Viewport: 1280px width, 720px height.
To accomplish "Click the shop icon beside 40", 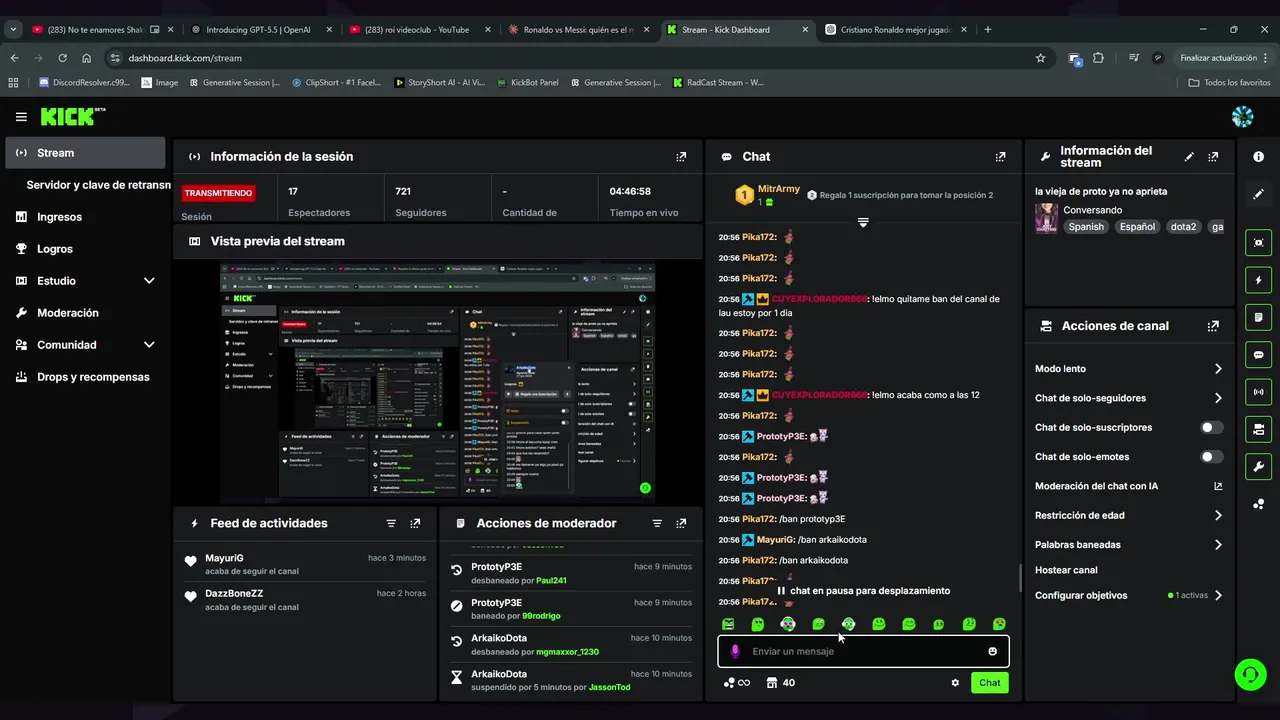I will tap(771, 683).
